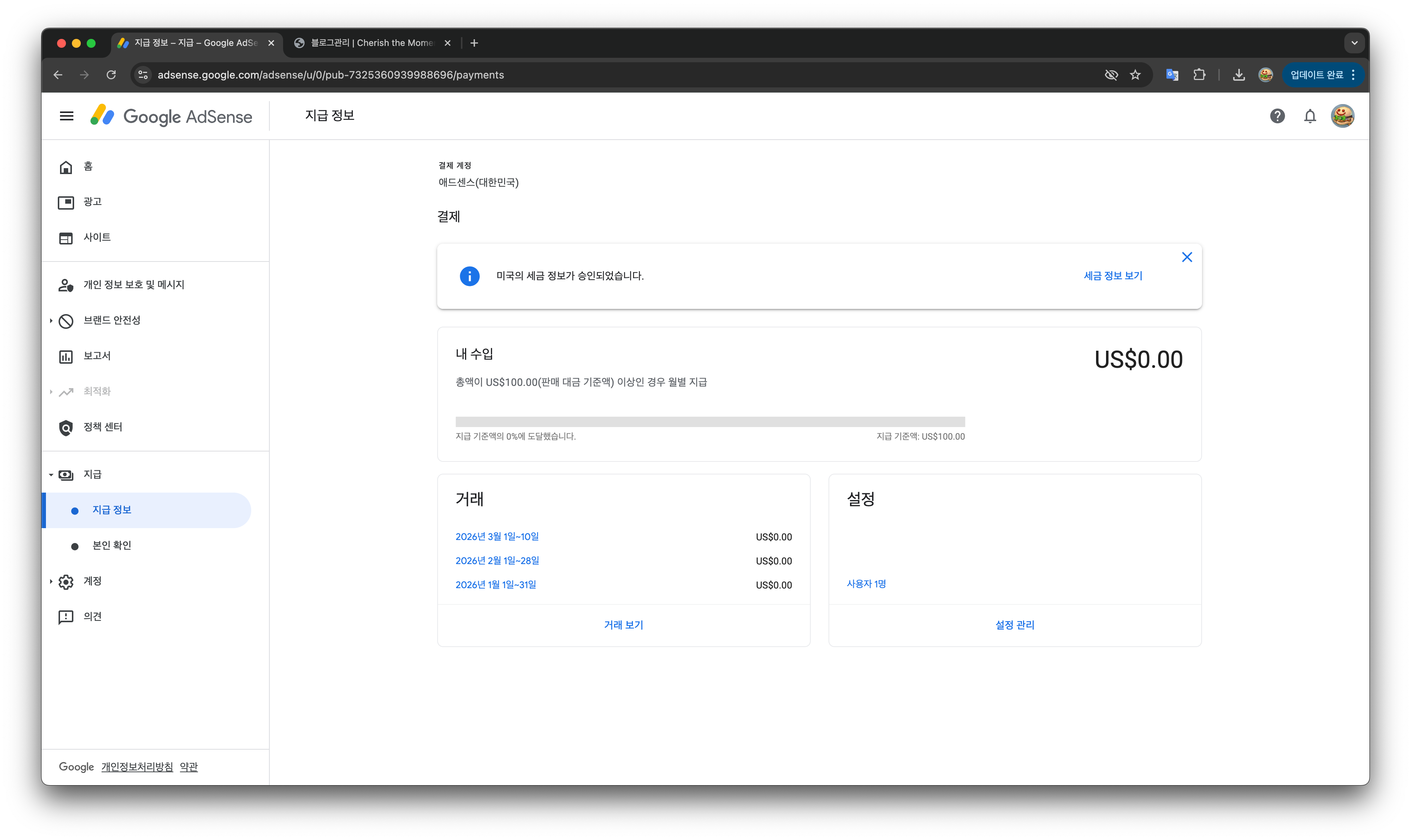Open the Extensions puzzle icon

pos(1199,75)
